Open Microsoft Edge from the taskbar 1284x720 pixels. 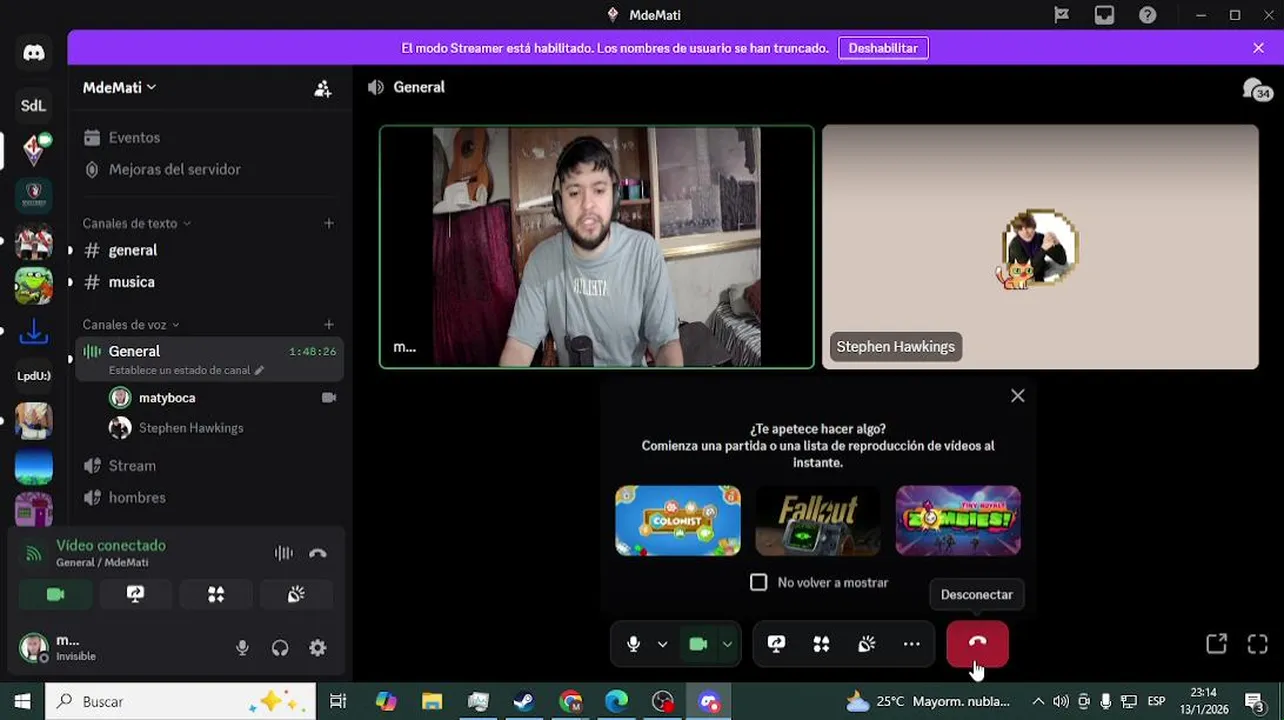tap(616, 702)
